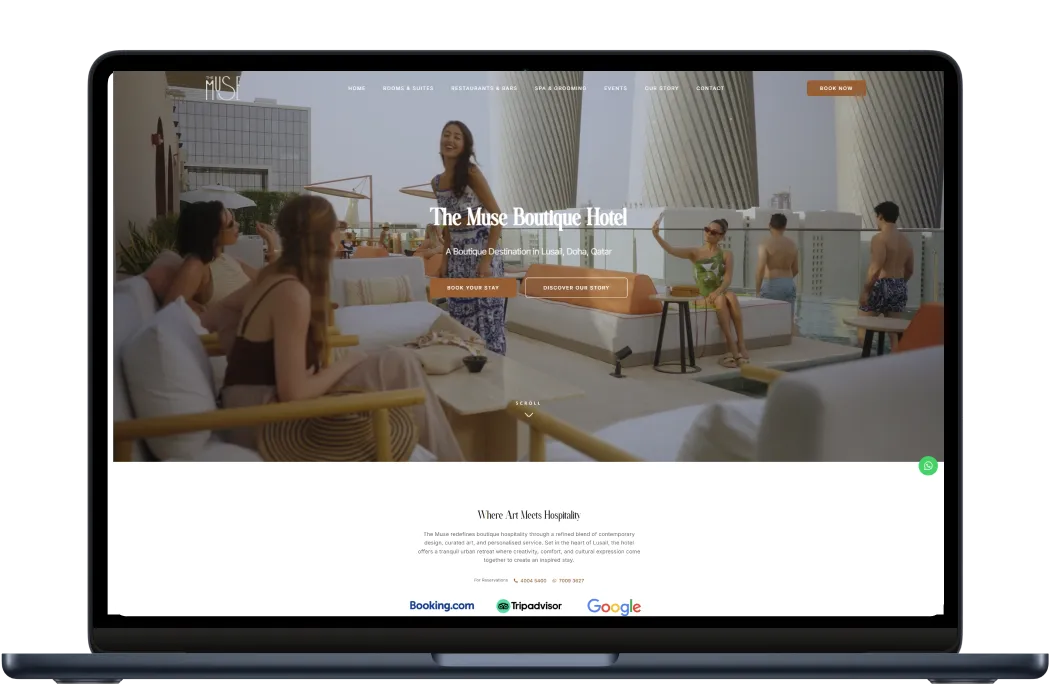Select Spa & Grooming menu item
The height and width of the screenshot is (686, 1052).
tap(560, 89)
